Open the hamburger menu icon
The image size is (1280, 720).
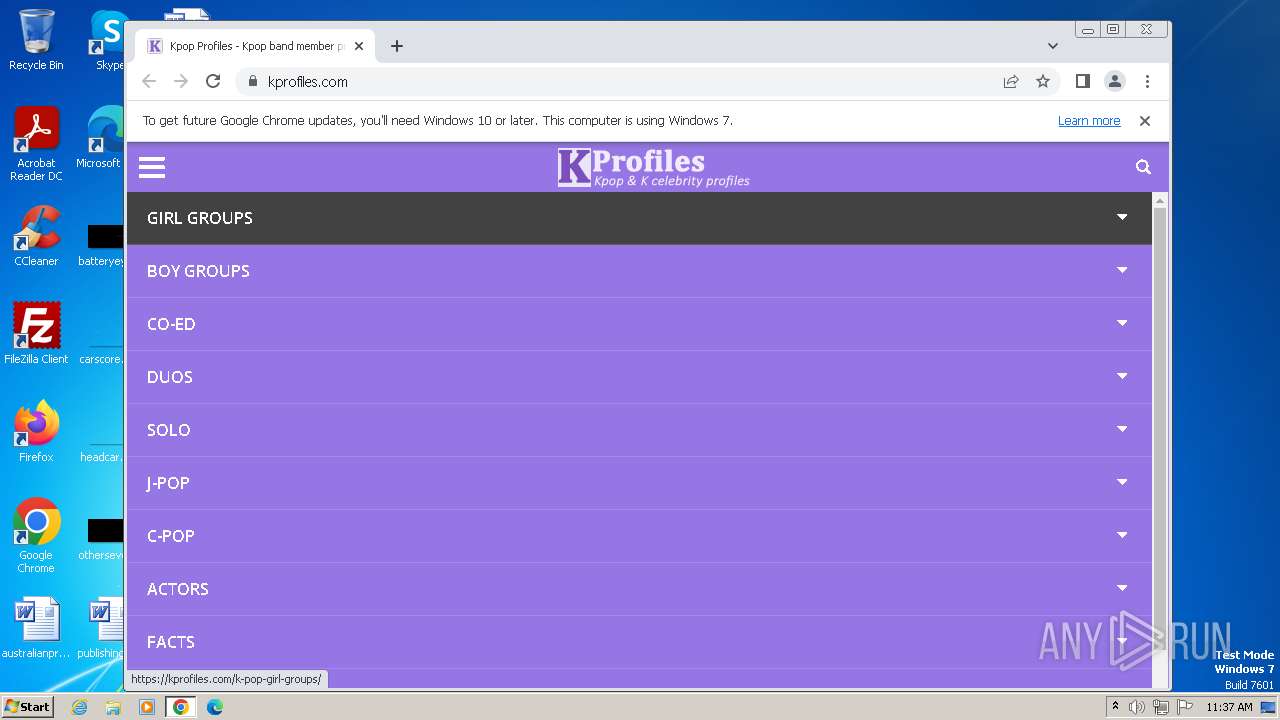[152, 167]
